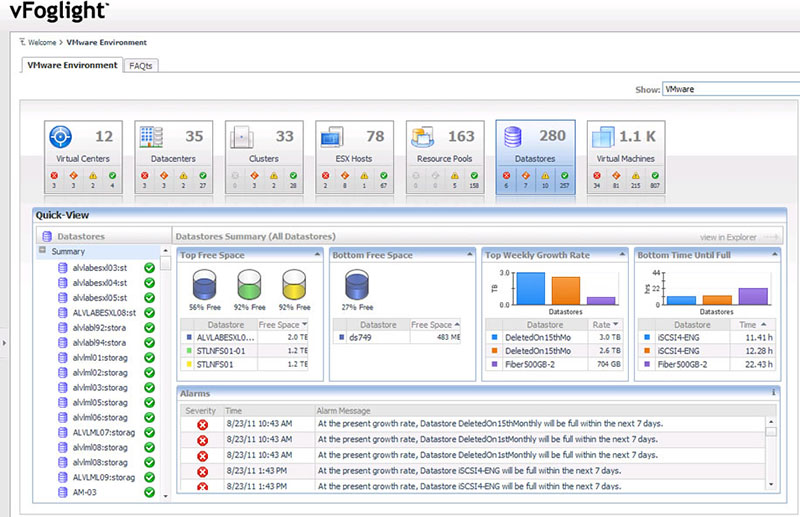The height and width of the screenshot is (517, 800).
Task: Click green status check for alvlabesxl03:st
Action: (x=149, y=268)
